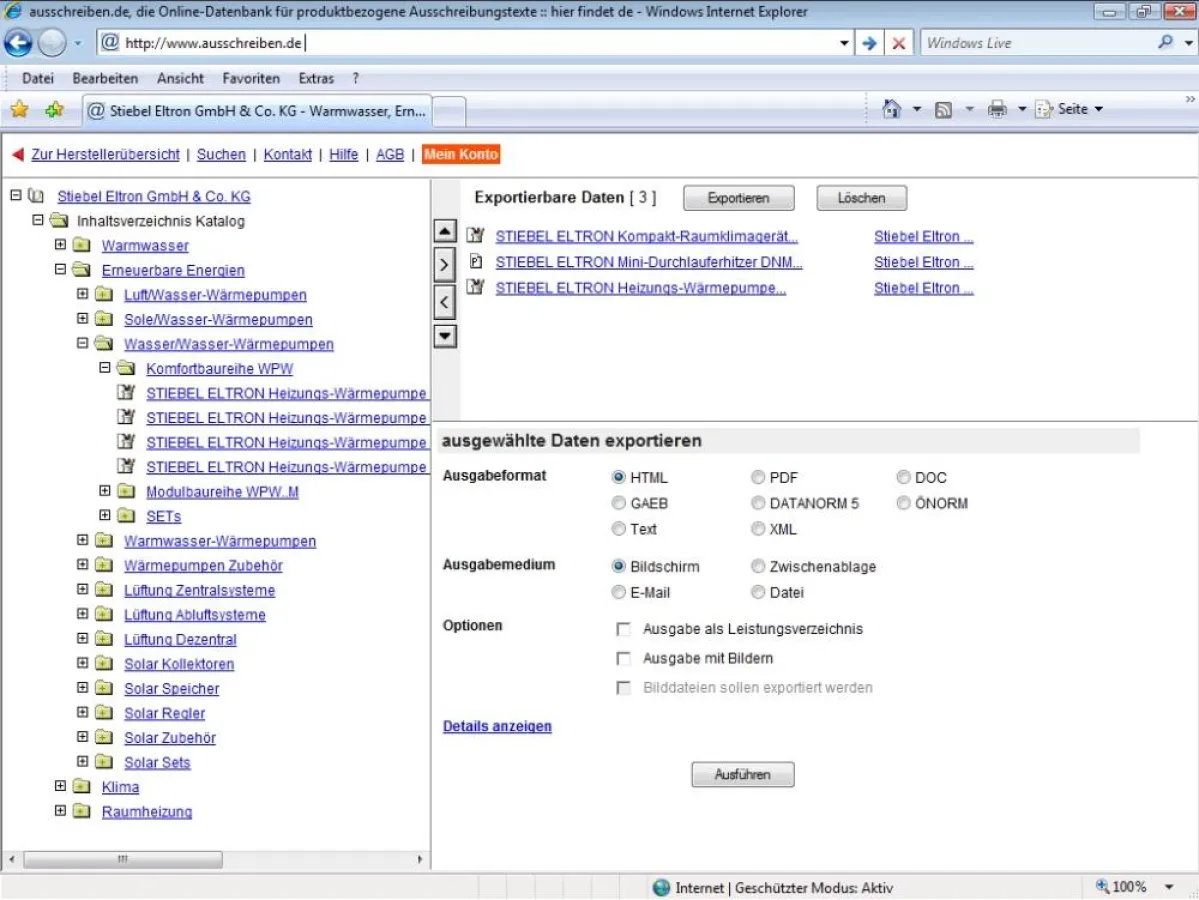Click the browser Home icon
Screen dimensions: 1199x900
892,109
